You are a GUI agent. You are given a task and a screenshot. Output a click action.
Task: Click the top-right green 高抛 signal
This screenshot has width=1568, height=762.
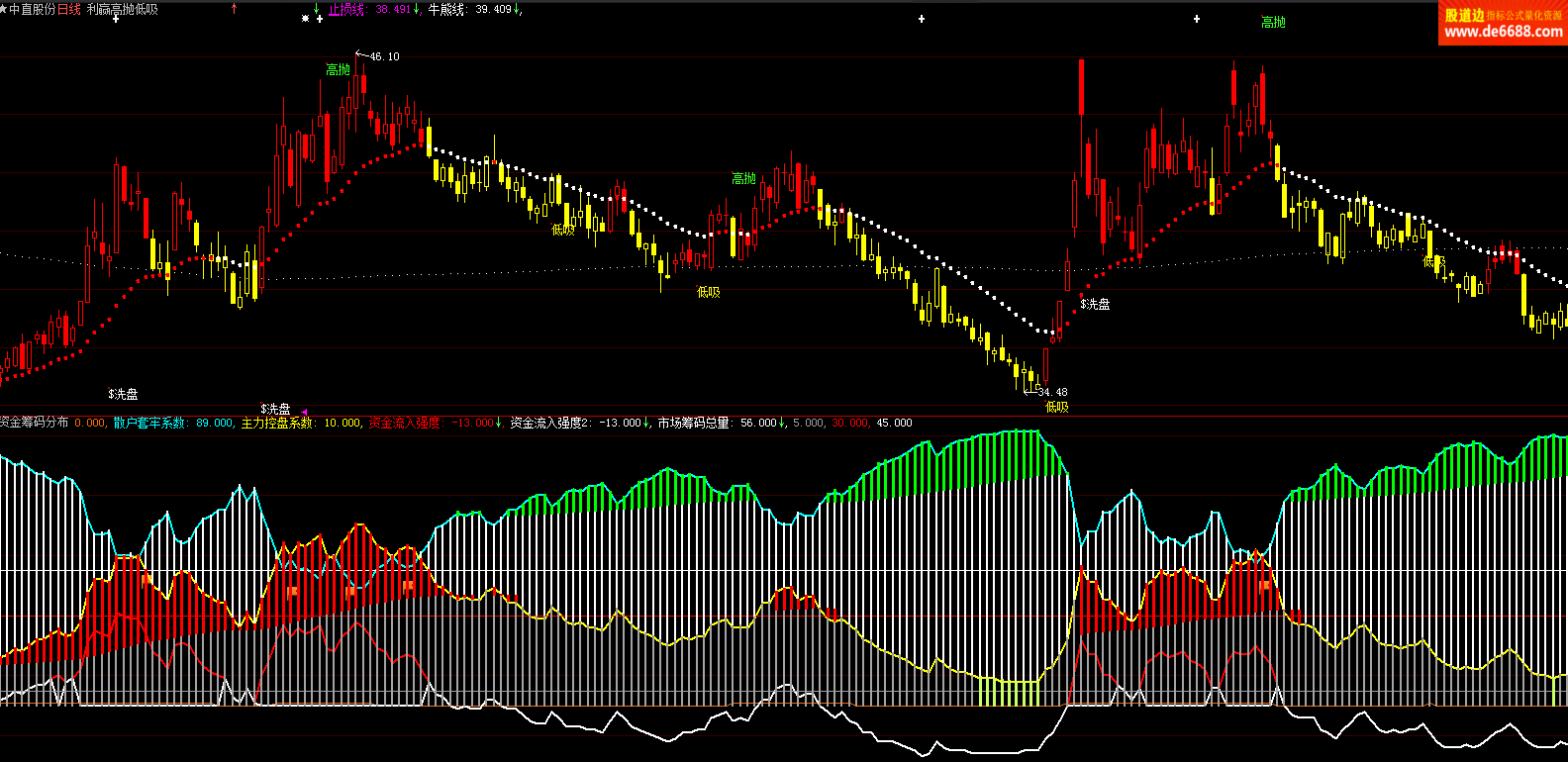click(x=1273, y=22)
